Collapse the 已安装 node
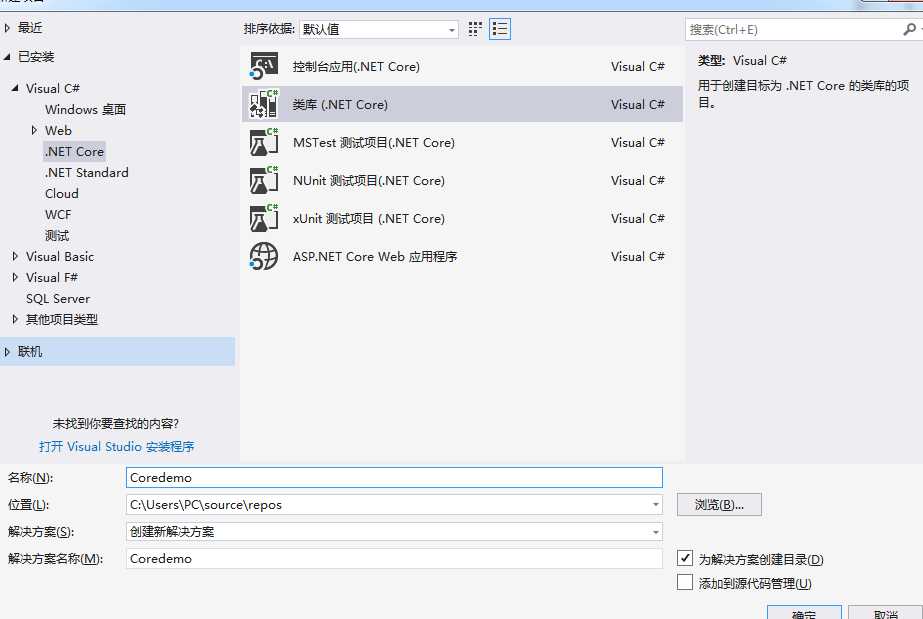The width and height of the screenshot is (923, 619). [7, 57]
